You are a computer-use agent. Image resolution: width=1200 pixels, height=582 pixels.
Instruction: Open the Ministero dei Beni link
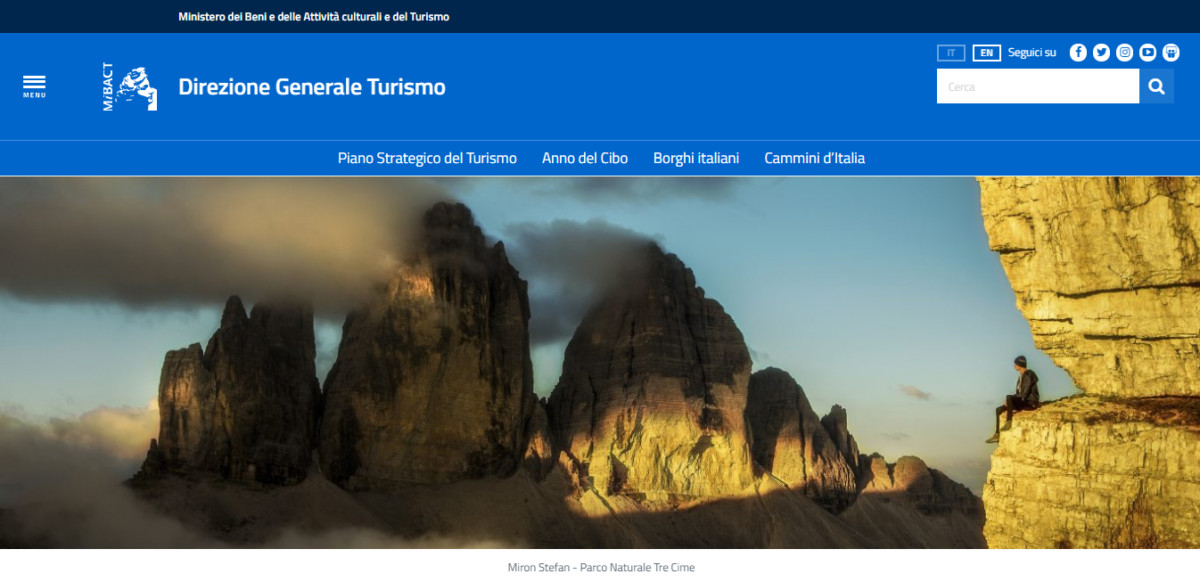tap(313, 17)
